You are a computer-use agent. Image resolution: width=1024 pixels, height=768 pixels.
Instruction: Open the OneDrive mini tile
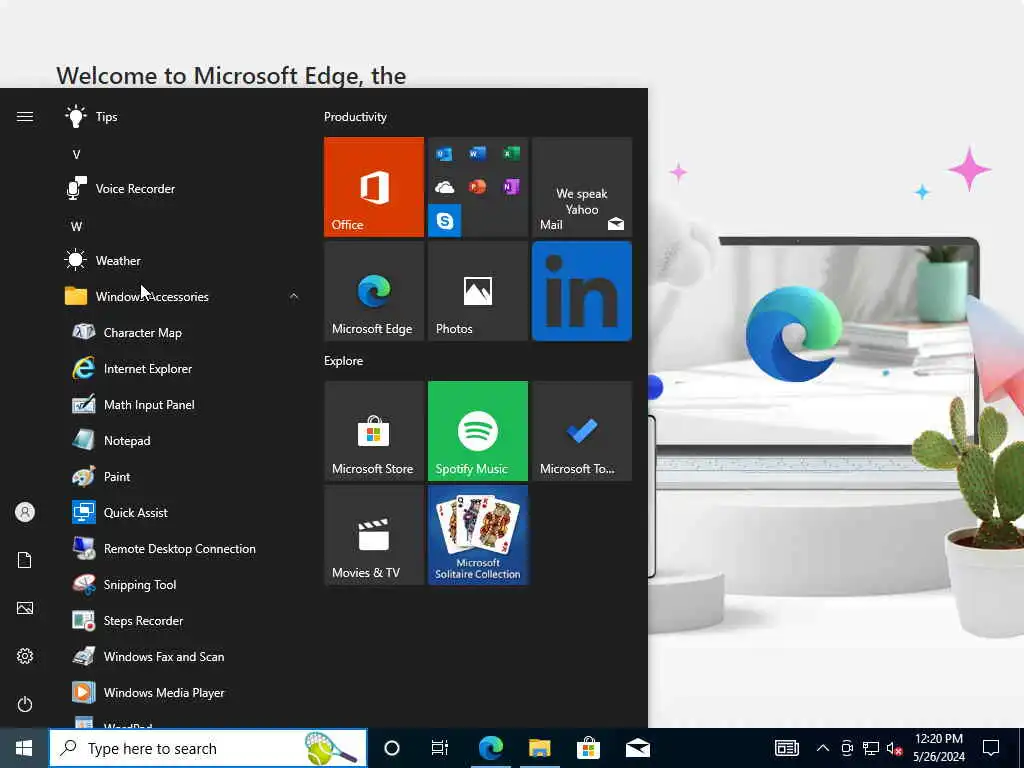pos(444,187)
